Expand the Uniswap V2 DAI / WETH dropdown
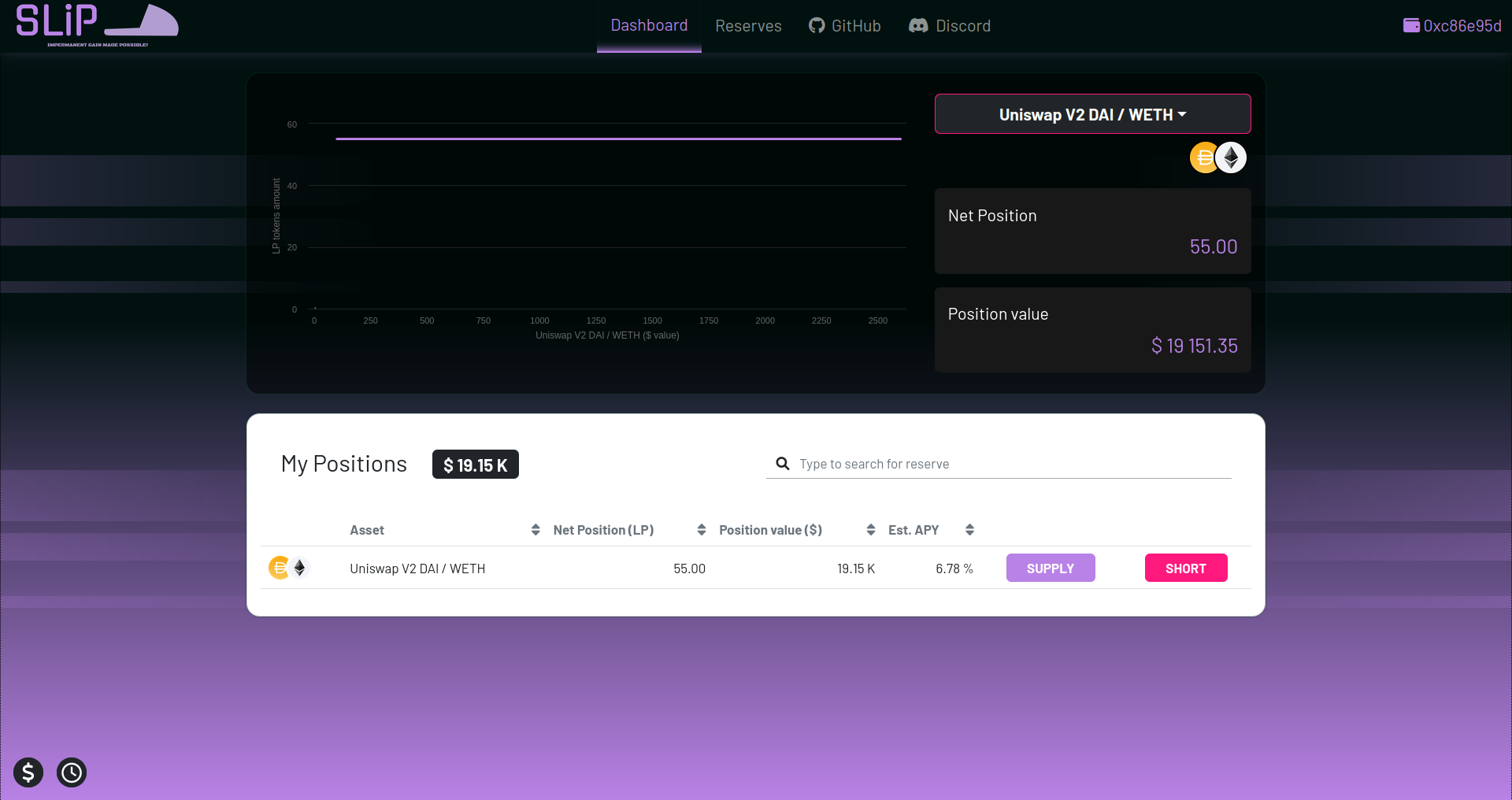Viewport: 1512px width, 800px height. click(1092, 114)
